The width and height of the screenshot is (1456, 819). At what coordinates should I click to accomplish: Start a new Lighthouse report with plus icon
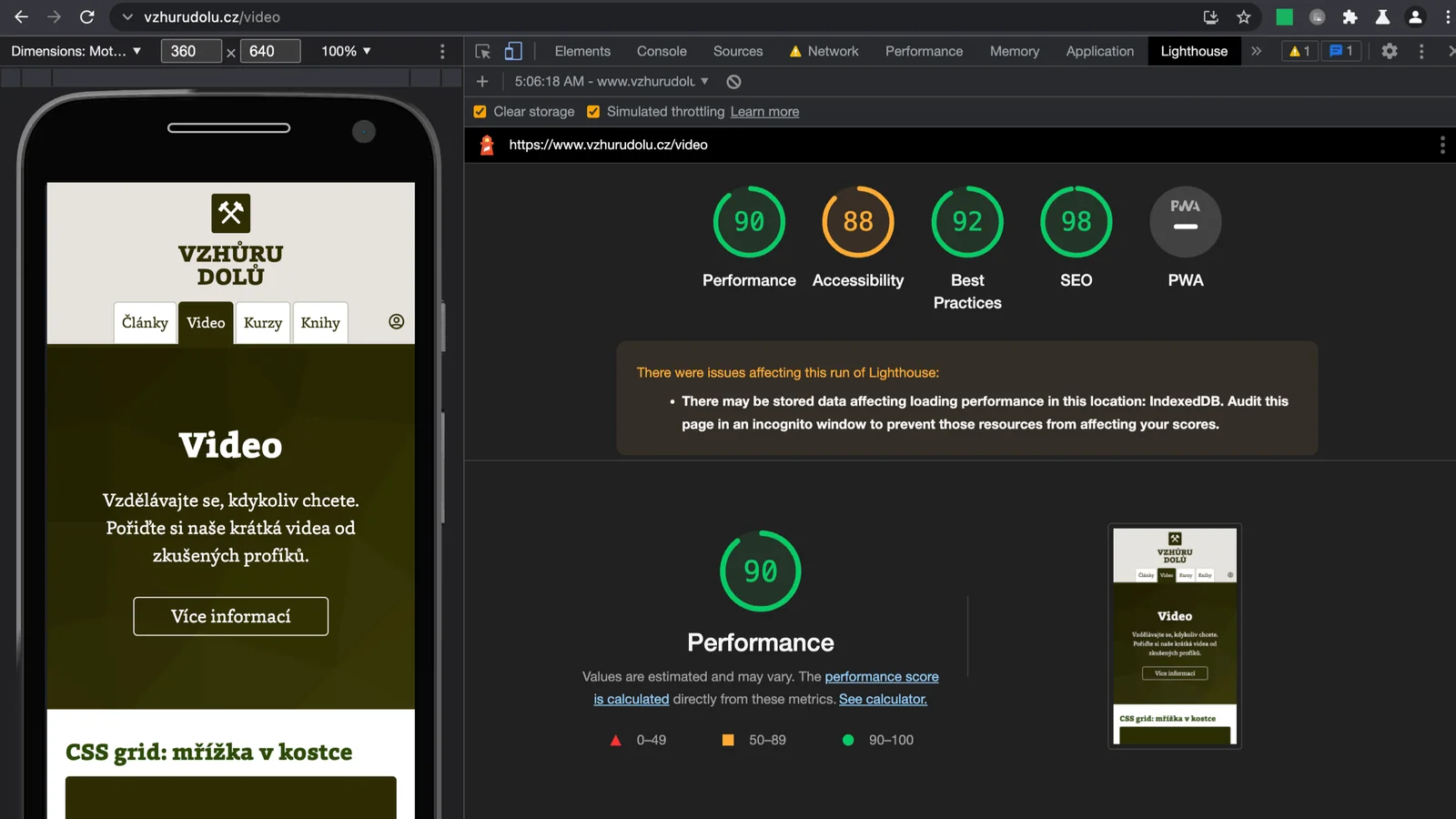click(x=482, y=82)
